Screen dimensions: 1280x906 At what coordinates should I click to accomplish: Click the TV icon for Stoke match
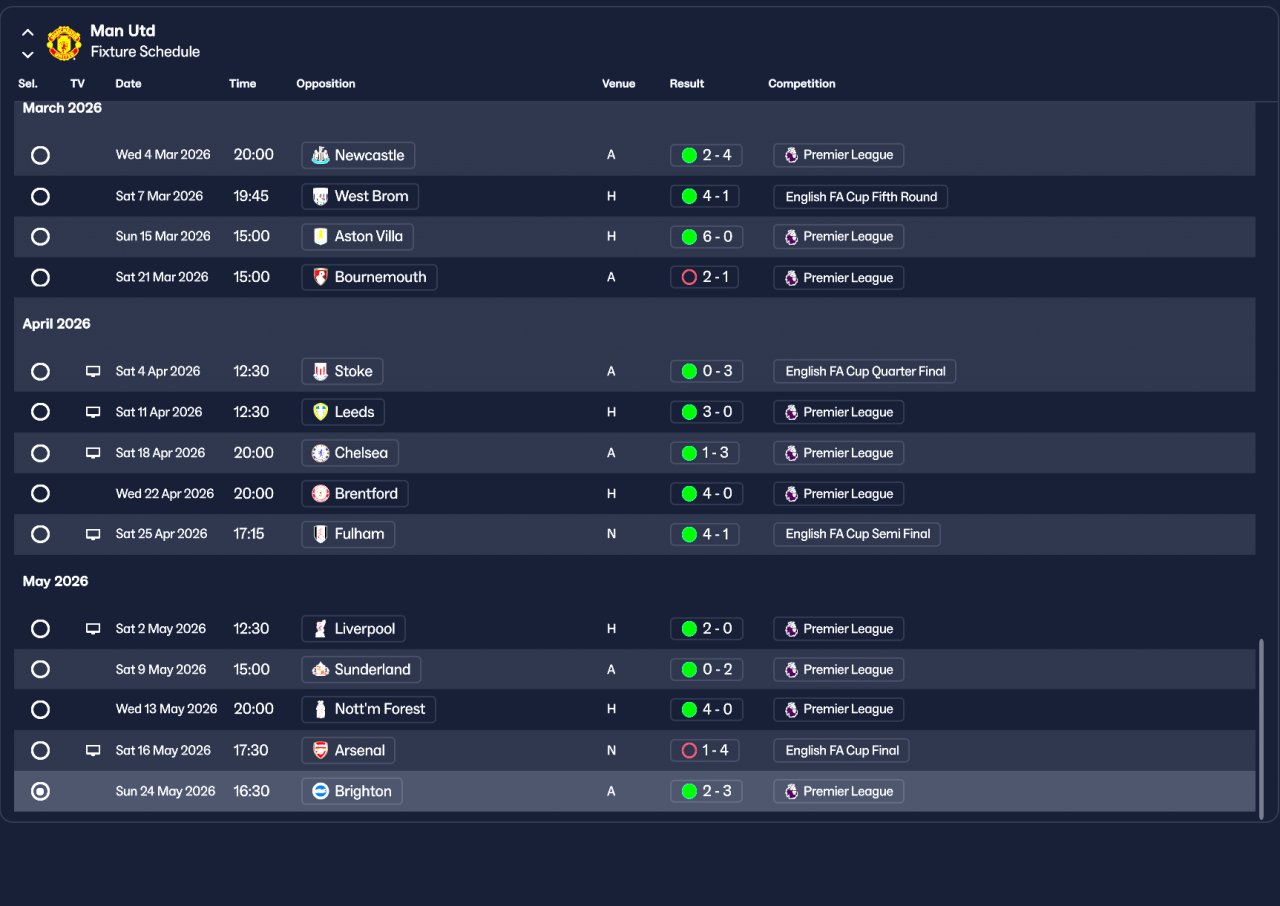[x=93, y=371]
